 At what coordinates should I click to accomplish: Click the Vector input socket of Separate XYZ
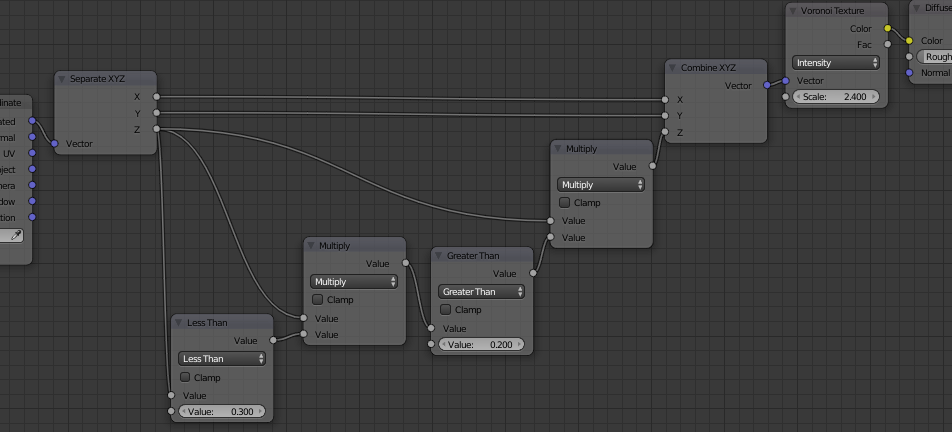pos(55,144)
